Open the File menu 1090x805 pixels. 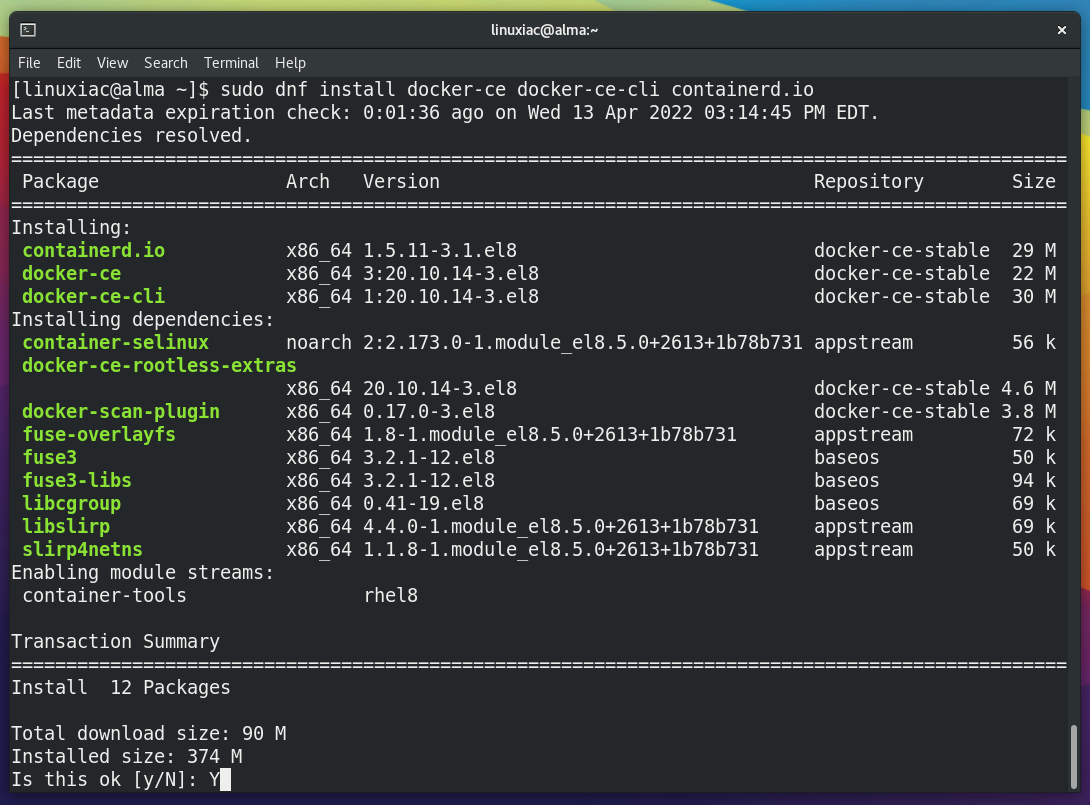tap(29, 63)
